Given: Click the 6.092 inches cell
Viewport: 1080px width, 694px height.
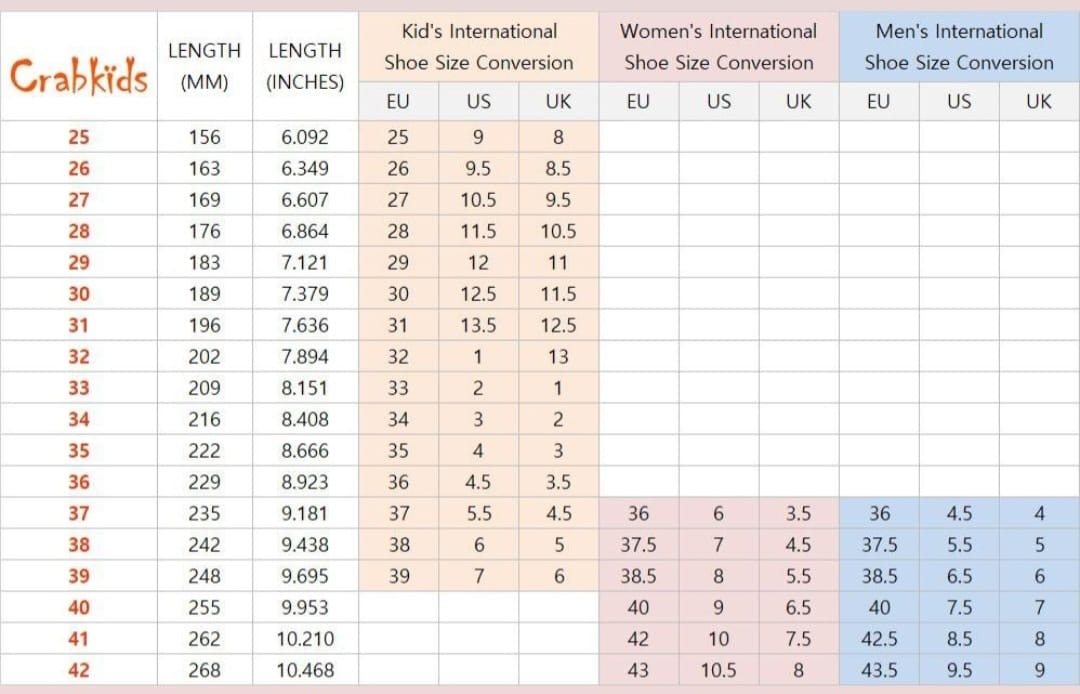Looking at the screenshot, I should [x=305, y=137].
